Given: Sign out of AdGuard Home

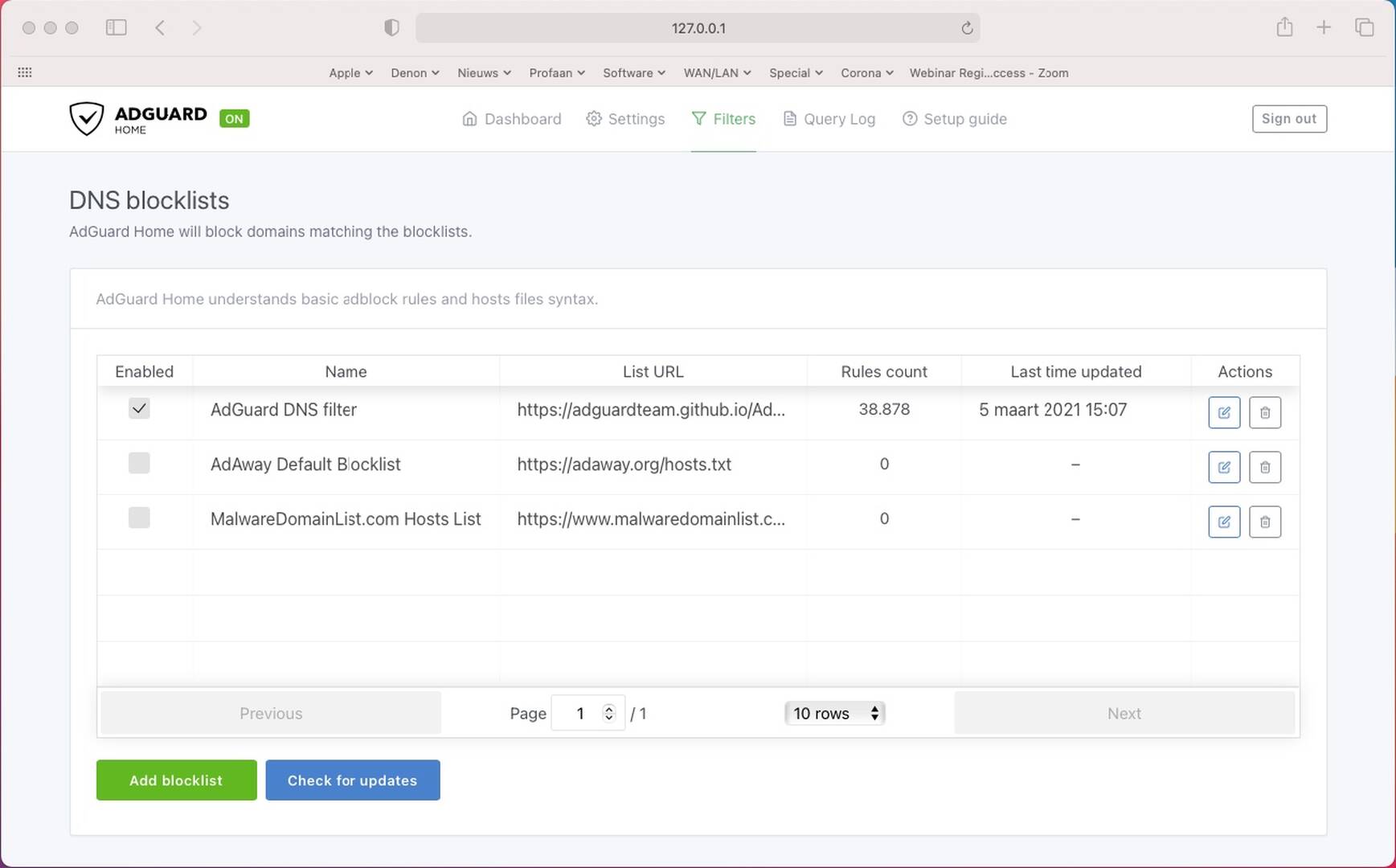Looking at the screenshot, I should [1289, 119].
